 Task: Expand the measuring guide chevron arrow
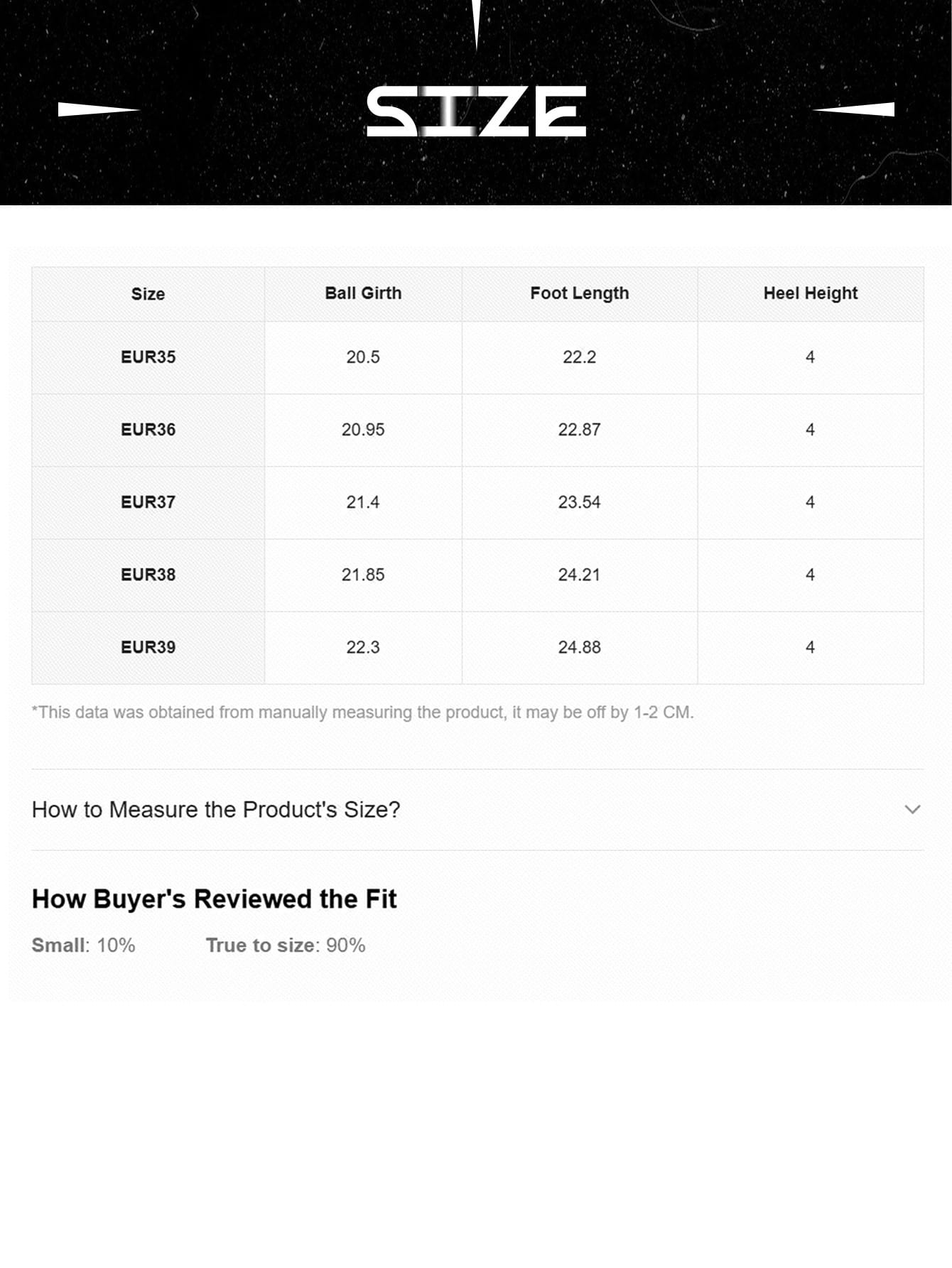point(912,809)
